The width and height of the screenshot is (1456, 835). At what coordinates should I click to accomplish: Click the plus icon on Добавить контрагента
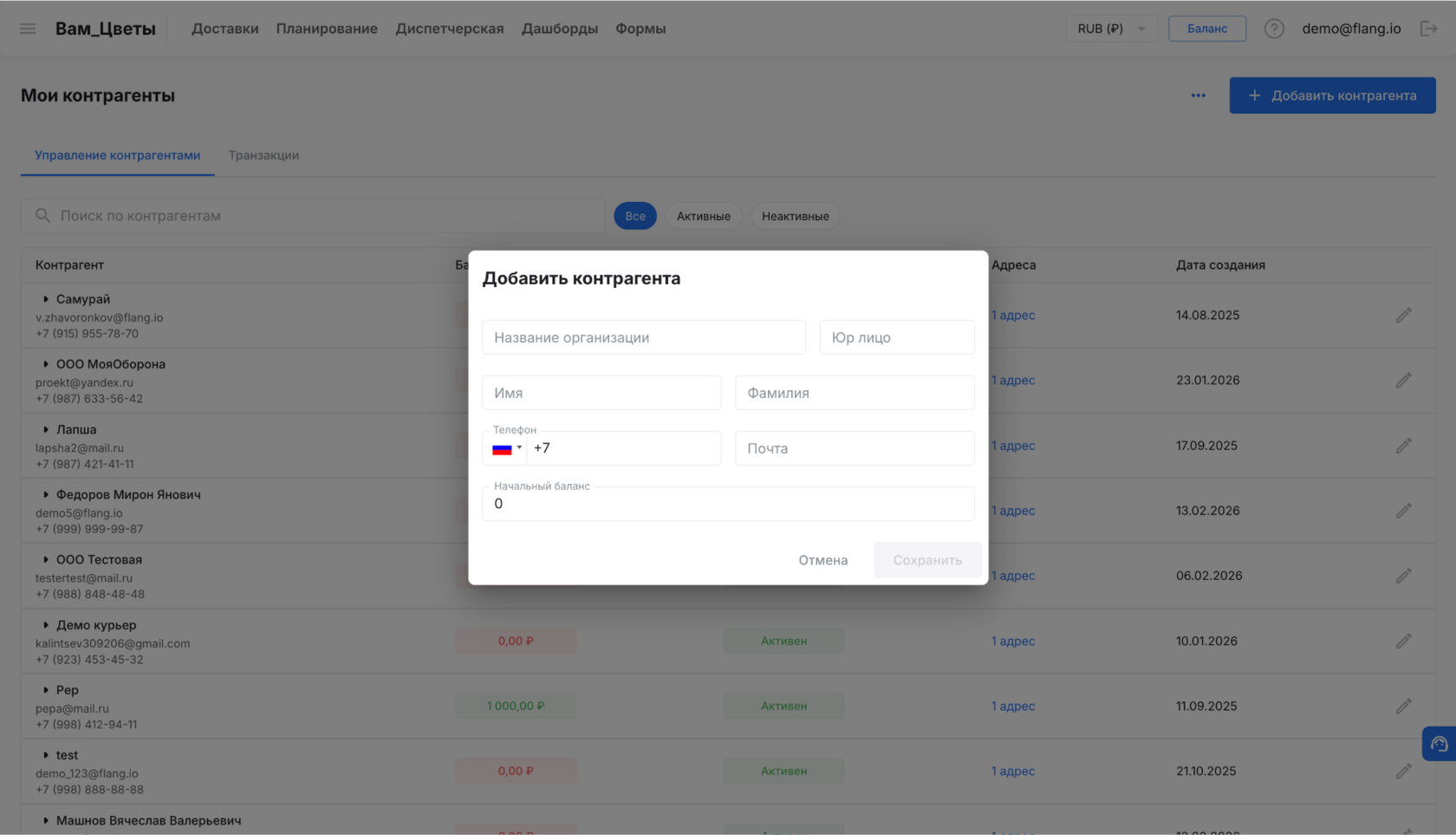1254,95
